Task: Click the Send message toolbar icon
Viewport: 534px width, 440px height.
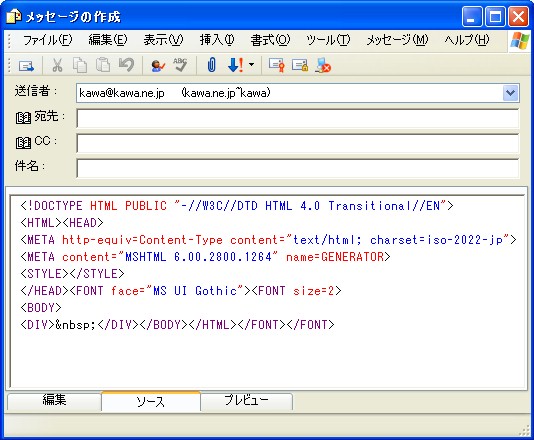Action: [x=26, y=65]
